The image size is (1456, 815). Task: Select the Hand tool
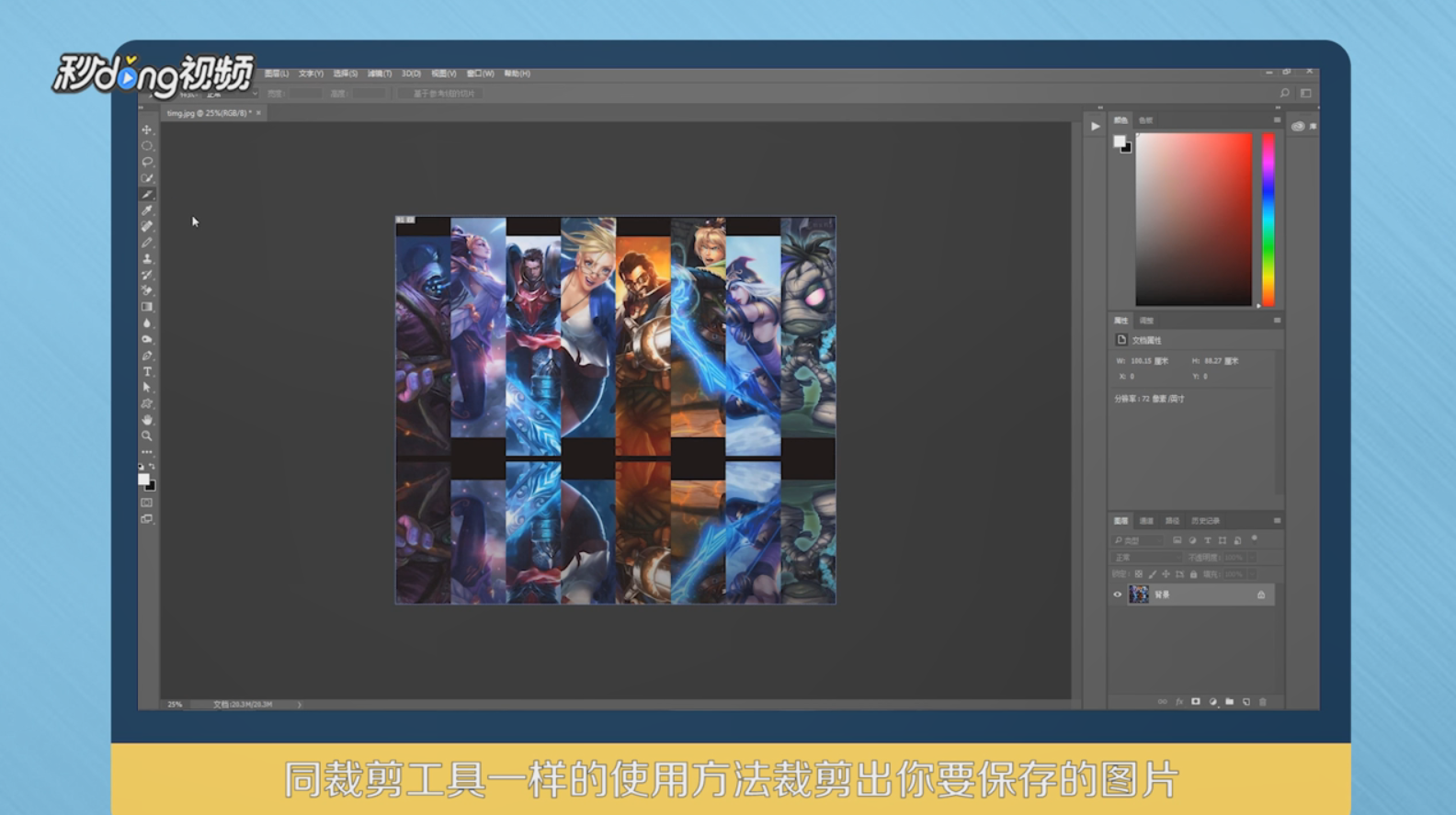[x=147, y=420]
